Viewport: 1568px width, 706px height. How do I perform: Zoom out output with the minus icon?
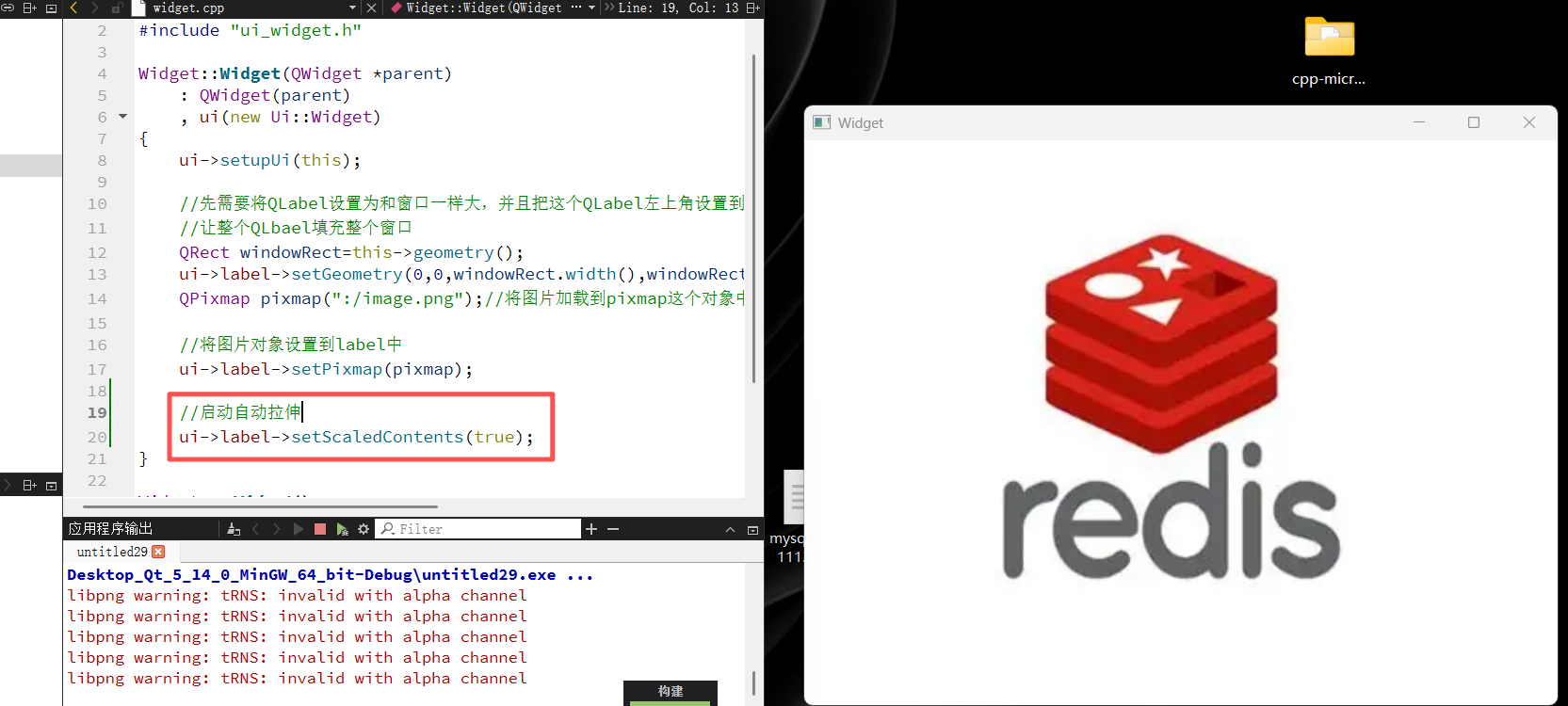[x=613, y=529]
